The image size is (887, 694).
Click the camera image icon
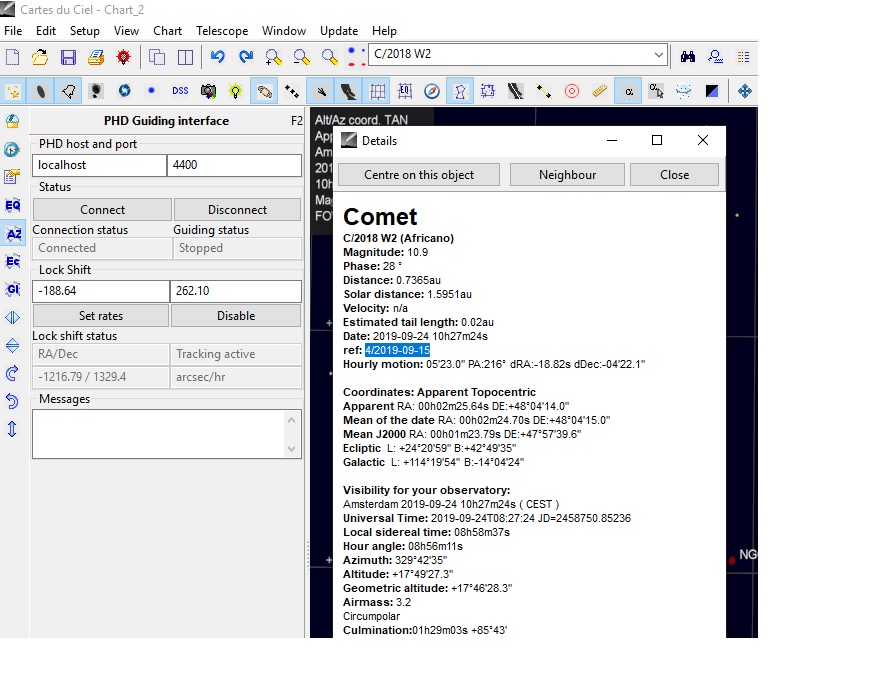209,91
